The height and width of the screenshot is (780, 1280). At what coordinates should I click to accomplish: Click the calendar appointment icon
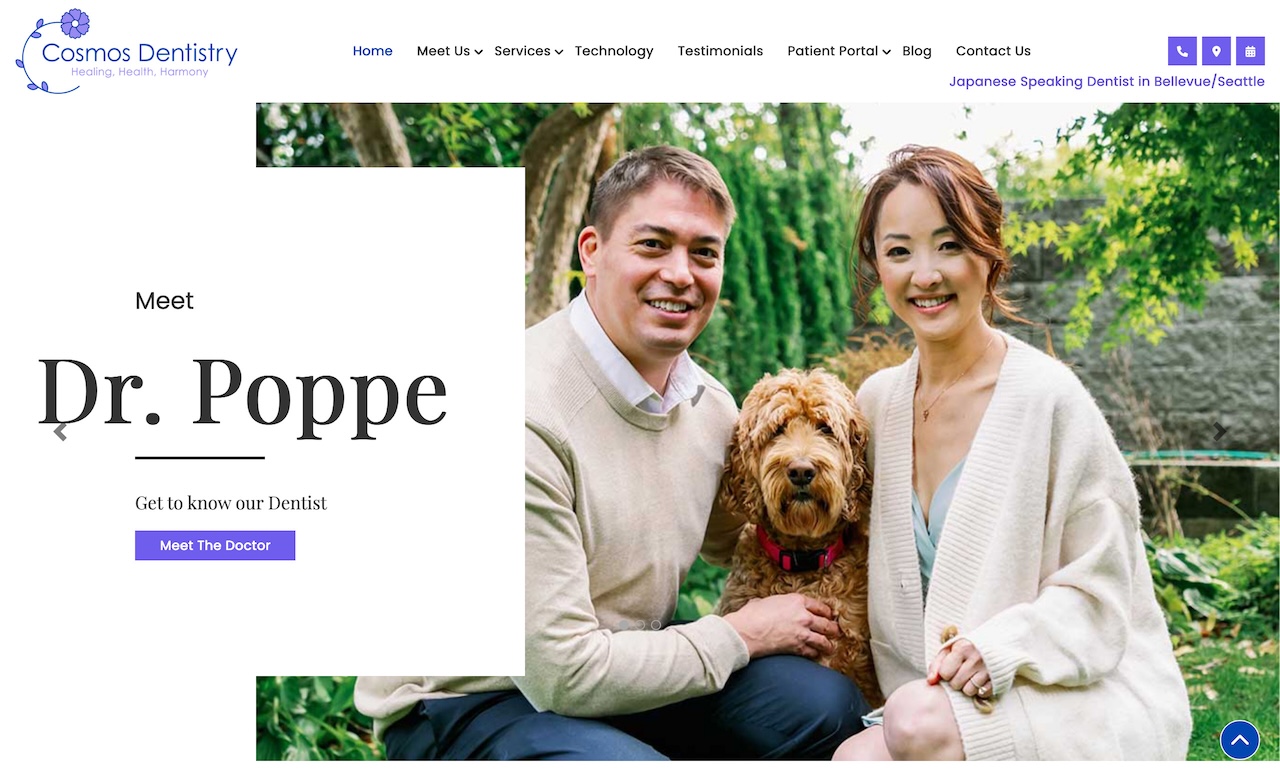tap(1250, 51)
